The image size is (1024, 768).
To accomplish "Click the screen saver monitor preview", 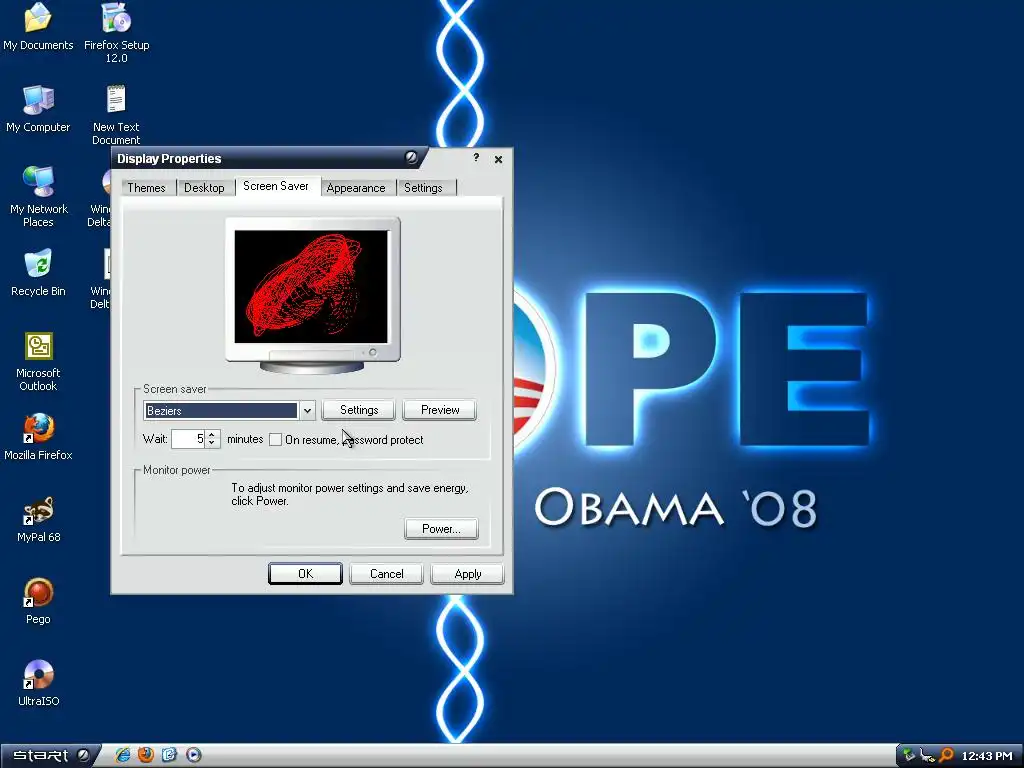I will (312, 286).
